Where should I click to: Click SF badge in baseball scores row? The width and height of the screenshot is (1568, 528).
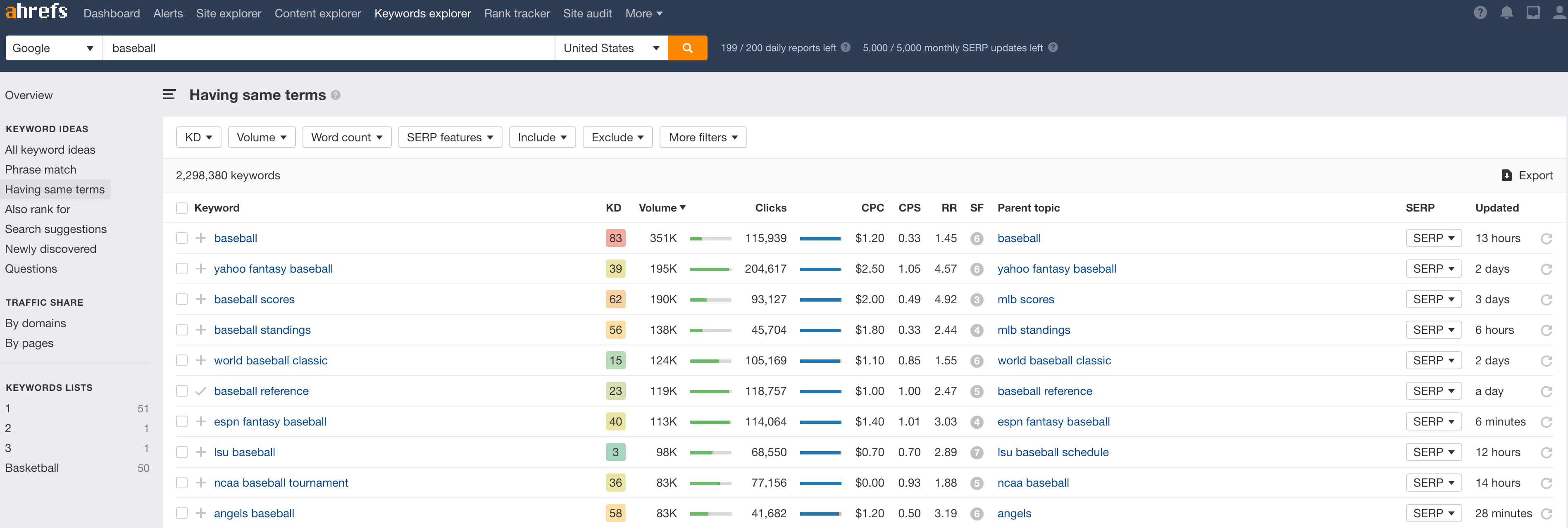tap(976, 300)
